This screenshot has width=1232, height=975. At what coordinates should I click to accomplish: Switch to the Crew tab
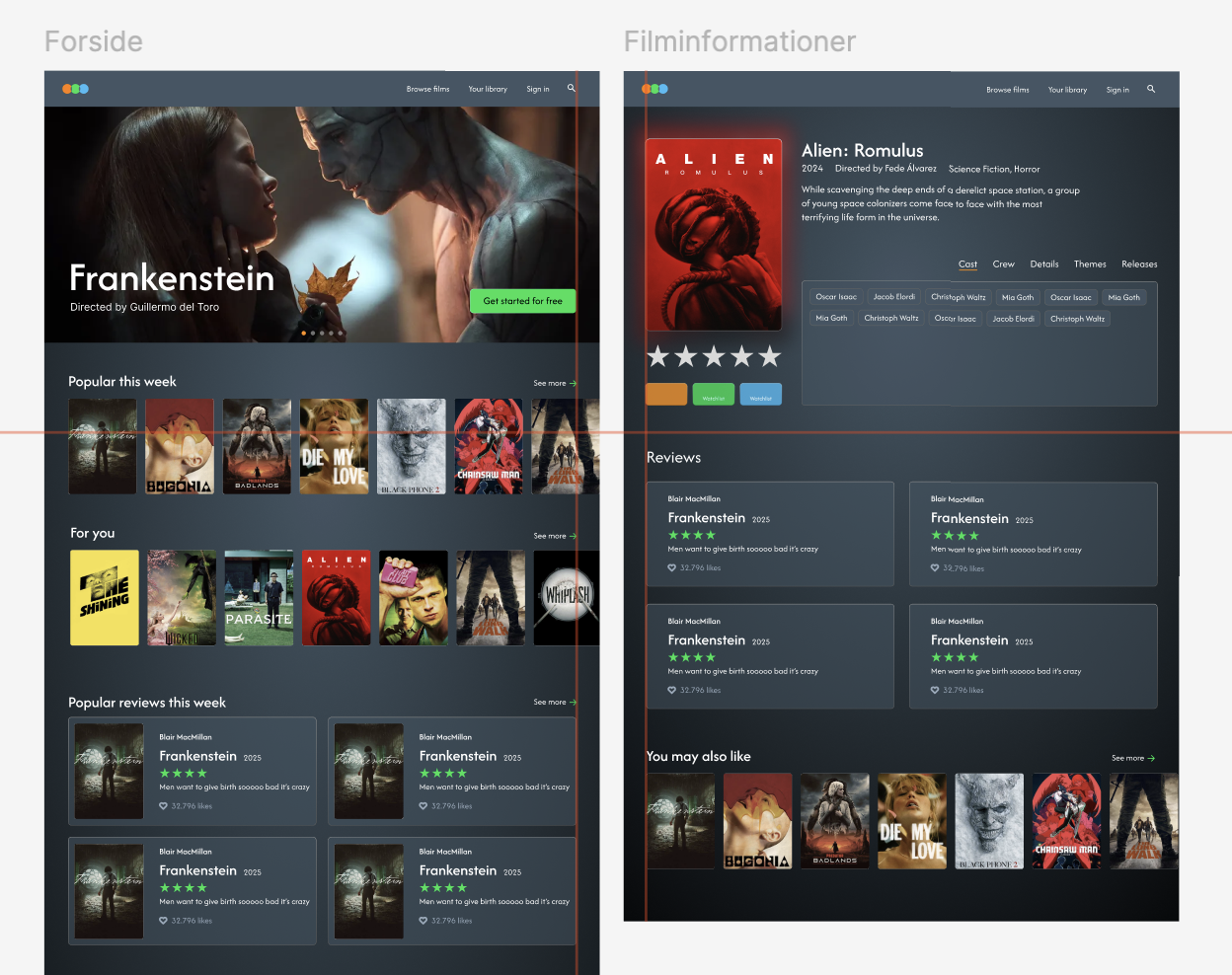coord(1003,264)
